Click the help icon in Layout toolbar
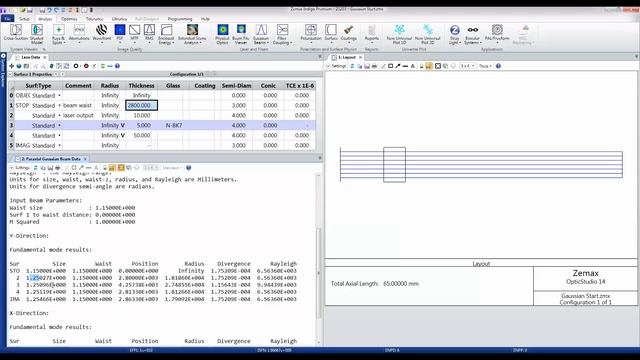The image size is (640, 360). coord(498,66)
